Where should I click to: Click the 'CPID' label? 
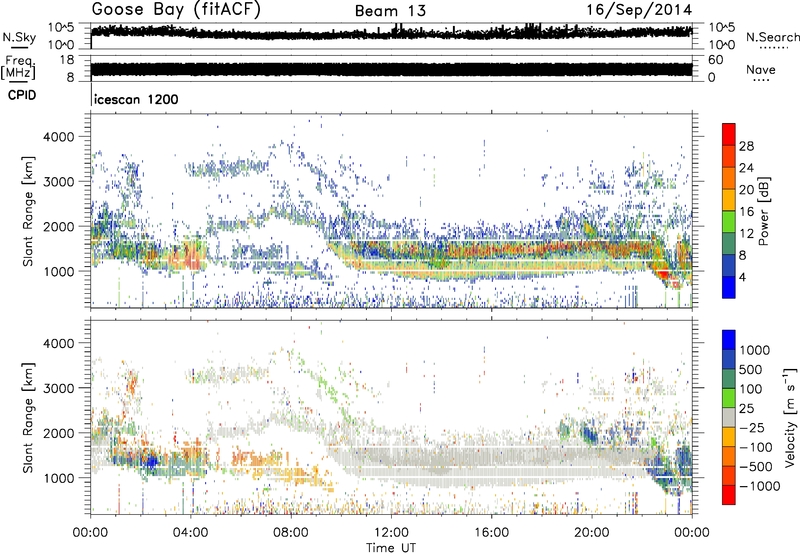pyautogui.click(x=22, y=95)
